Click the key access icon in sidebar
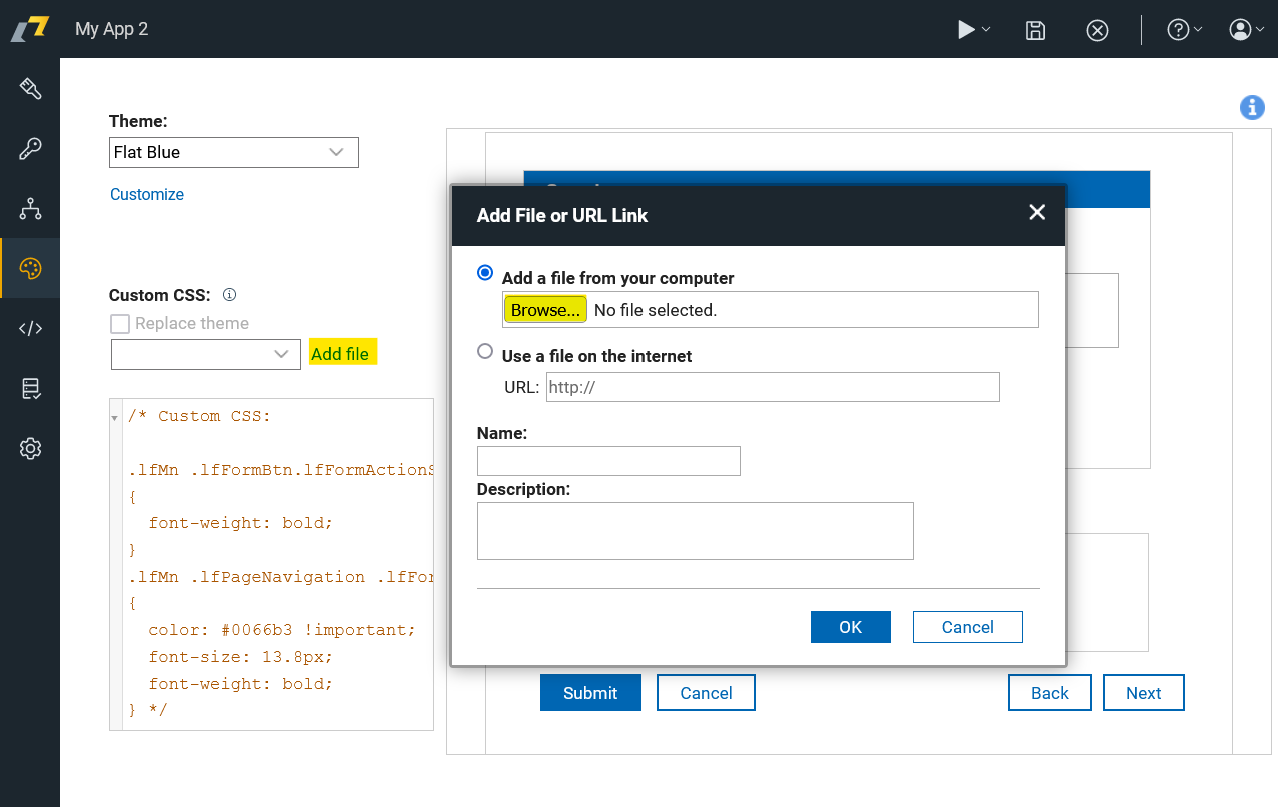 (30, 149)
